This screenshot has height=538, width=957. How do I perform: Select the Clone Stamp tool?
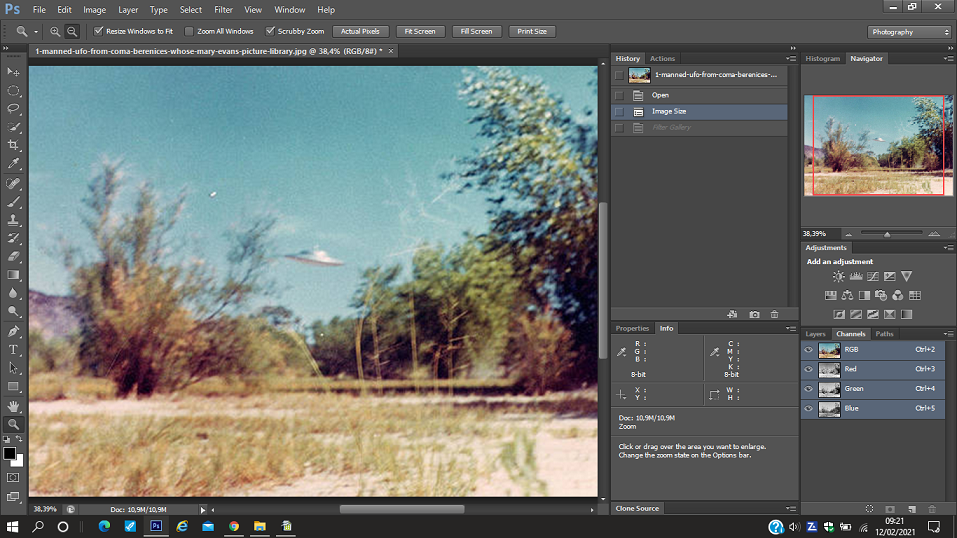[14, 220]
